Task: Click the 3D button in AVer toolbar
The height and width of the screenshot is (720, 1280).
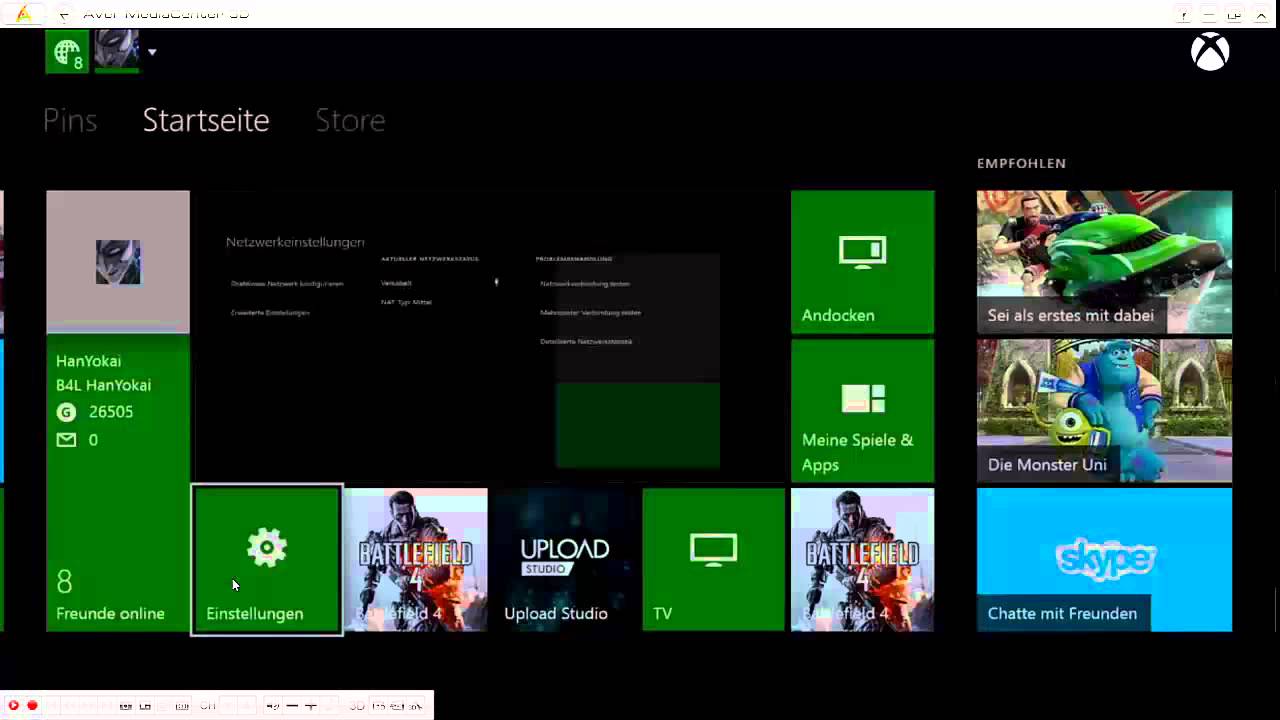Action: click(x=357, y=706)
